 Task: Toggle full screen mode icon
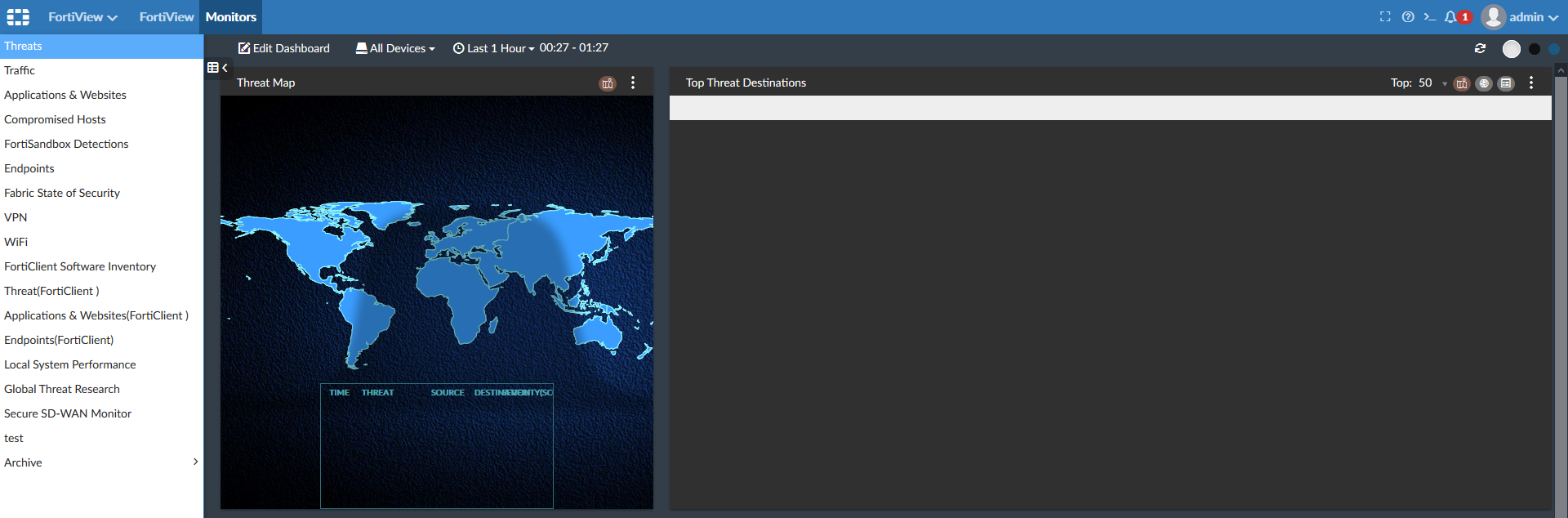(x=1385, y=16)
